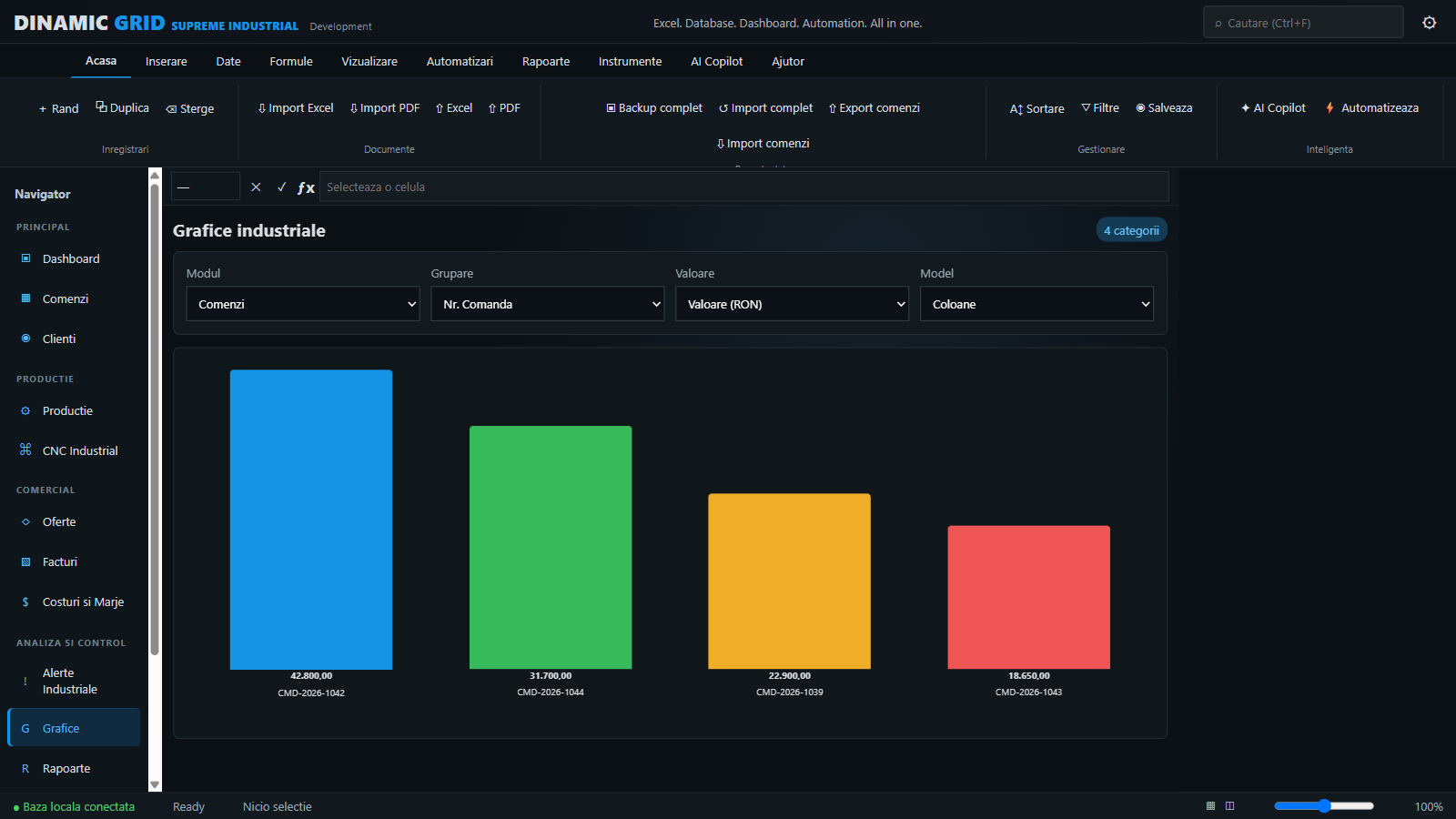This screenshot has width=1456, height=819.
Task: Open the AI Copilot menu tab
Action: 716,61
